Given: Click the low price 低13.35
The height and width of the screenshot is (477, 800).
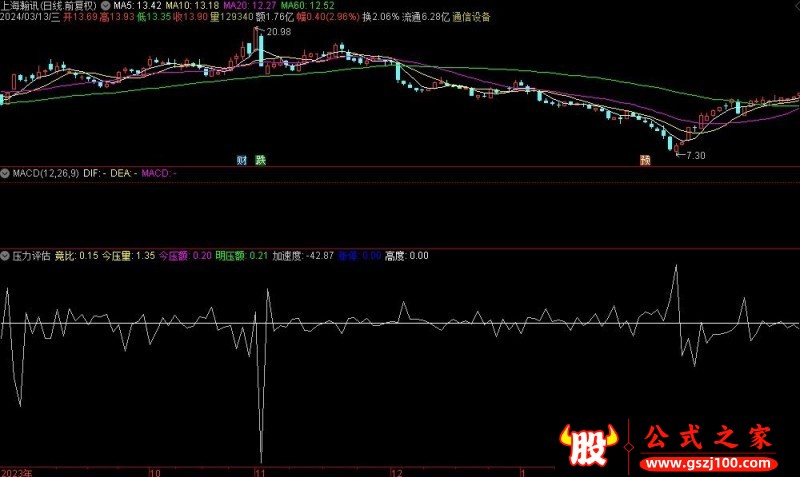Looking at the screenshot, I should tap(154, 17).
